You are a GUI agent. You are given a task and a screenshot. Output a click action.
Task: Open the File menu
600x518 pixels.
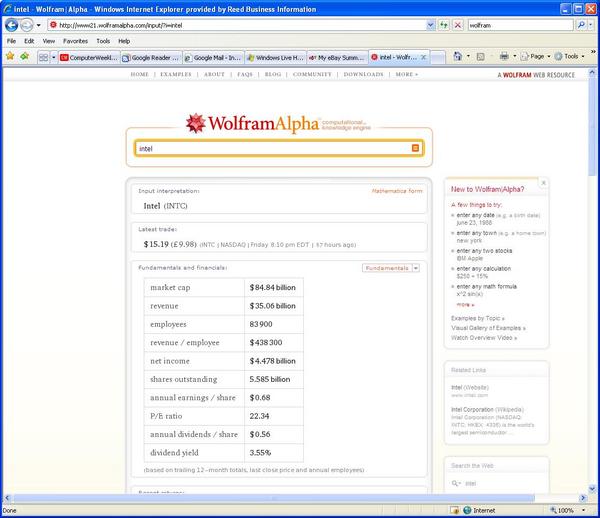point(11,41)
